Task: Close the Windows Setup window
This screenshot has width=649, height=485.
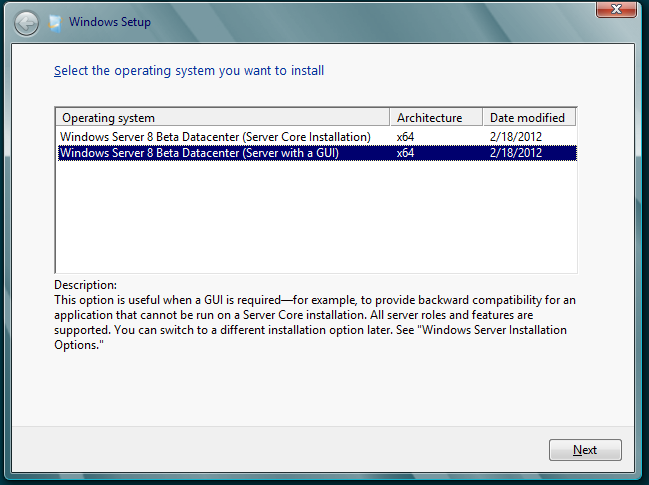Action: click(616, 9)
